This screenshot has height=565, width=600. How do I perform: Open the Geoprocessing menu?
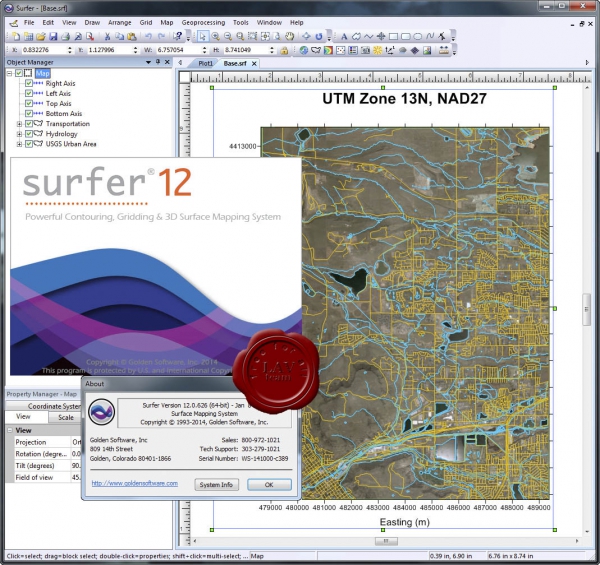tap(203, 23)
